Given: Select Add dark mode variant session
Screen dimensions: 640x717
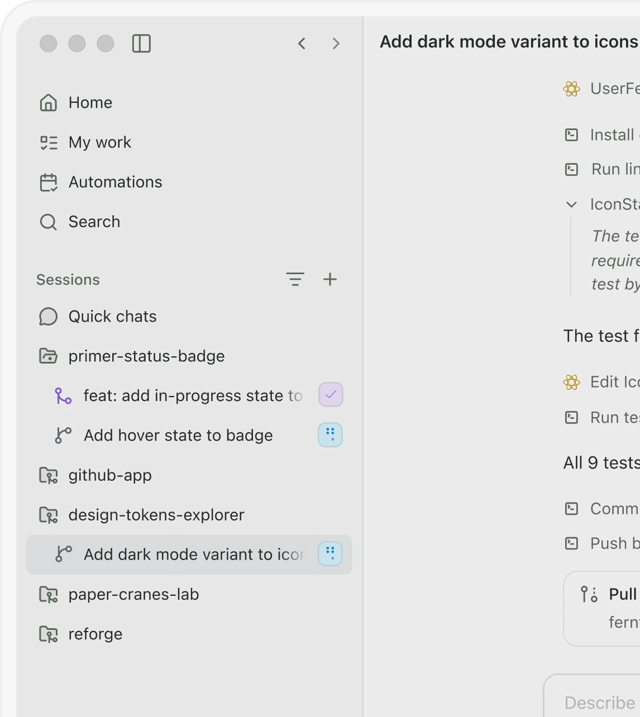Looking at the screenshot, I should coord(189,555).
